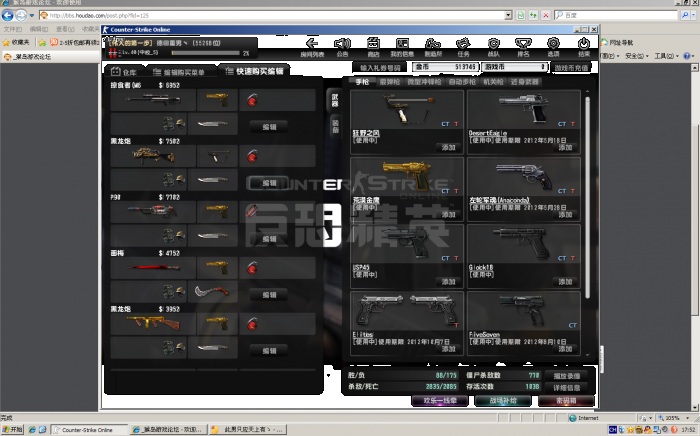700x436 pixels.
Task: Click the Internet zone globe status icon
Action: [x=573, y=418]
